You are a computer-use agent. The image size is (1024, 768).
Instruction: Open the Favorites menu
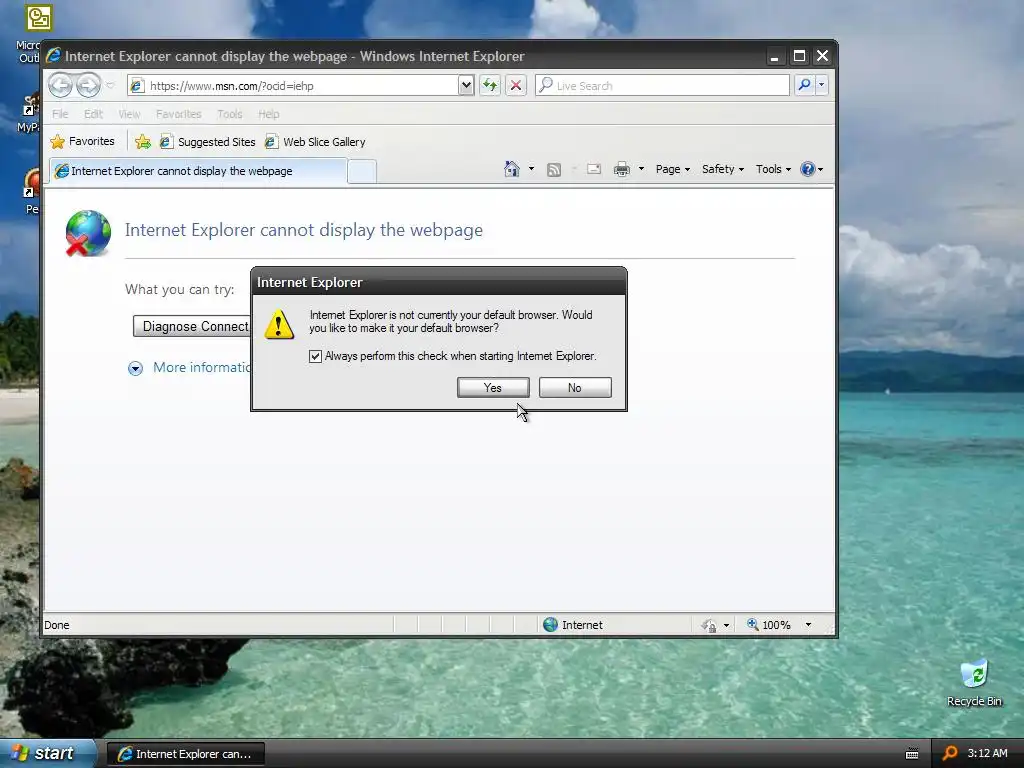pyautogui.click(x=178, y=114)
